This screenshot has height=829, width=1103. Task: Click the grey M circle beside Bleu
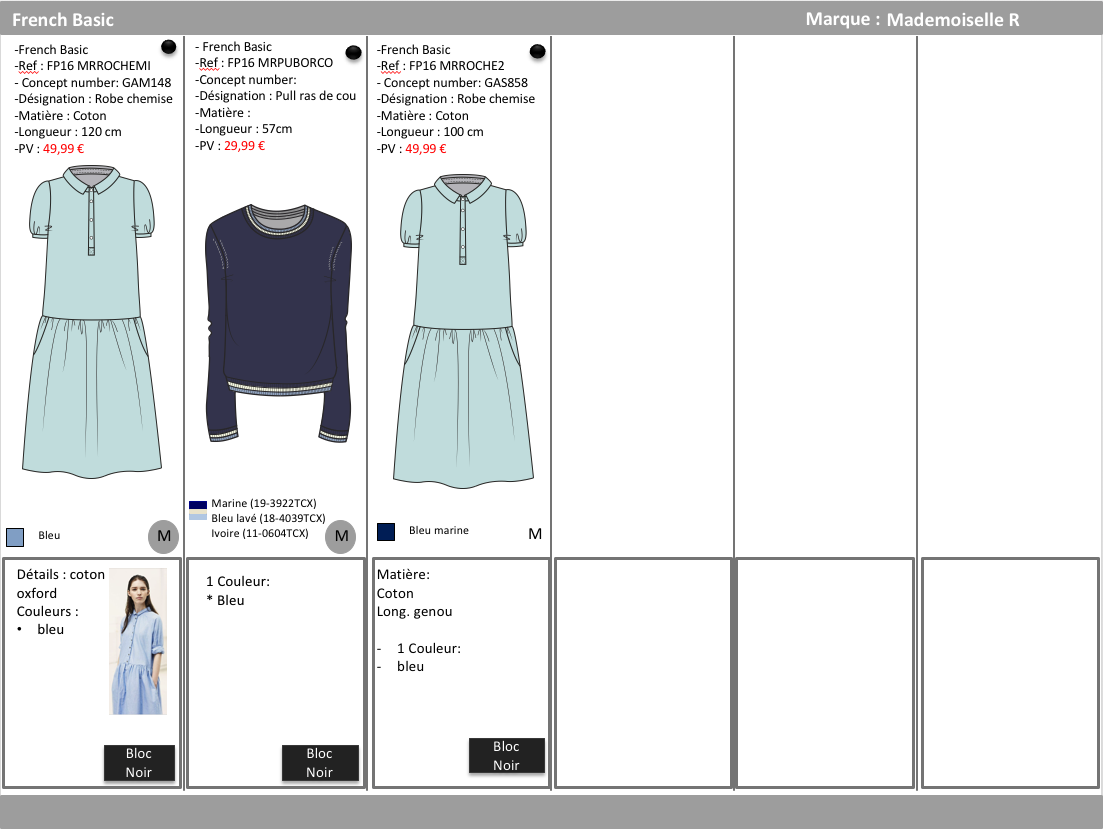pyautogui.click(x=164, y=536)
